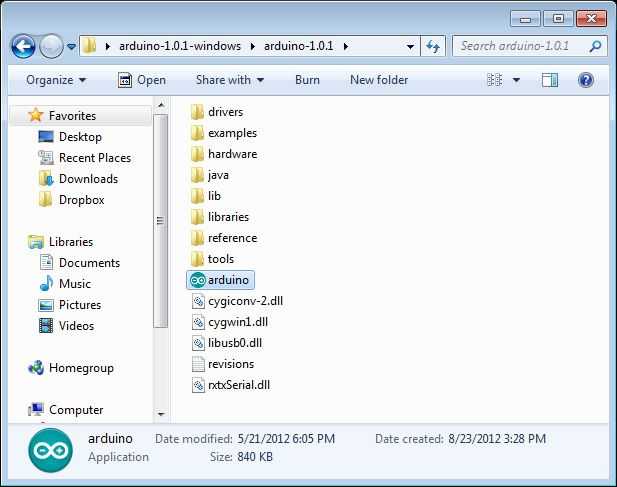Expand arrow after arduino-1.0.1-windows breadcrumb
The width and height of the screenshot is (617, 487).
coord(253,46)
